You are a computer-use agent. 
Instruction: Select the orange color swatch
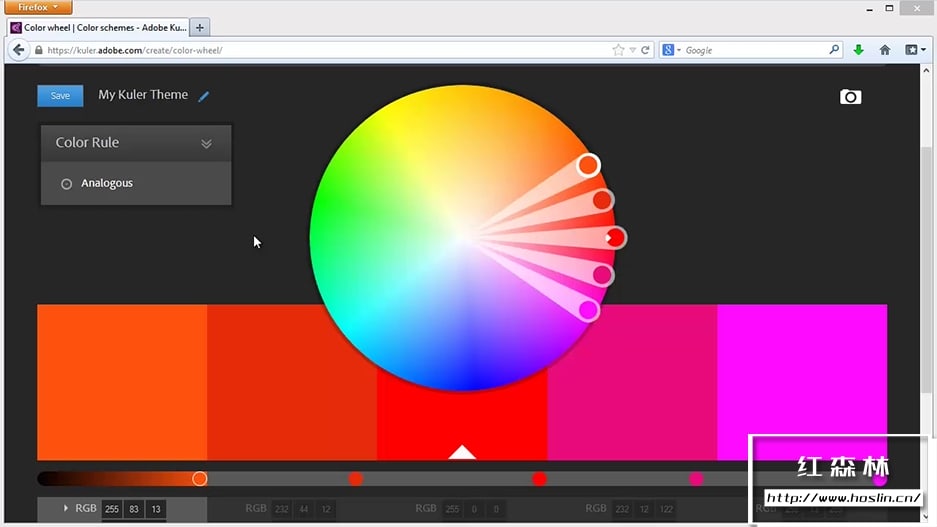122,382
